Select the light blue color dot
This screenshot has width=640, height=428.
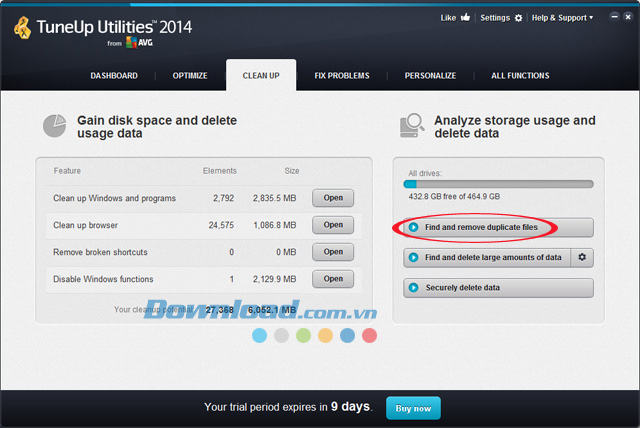(x=260, y=335)
